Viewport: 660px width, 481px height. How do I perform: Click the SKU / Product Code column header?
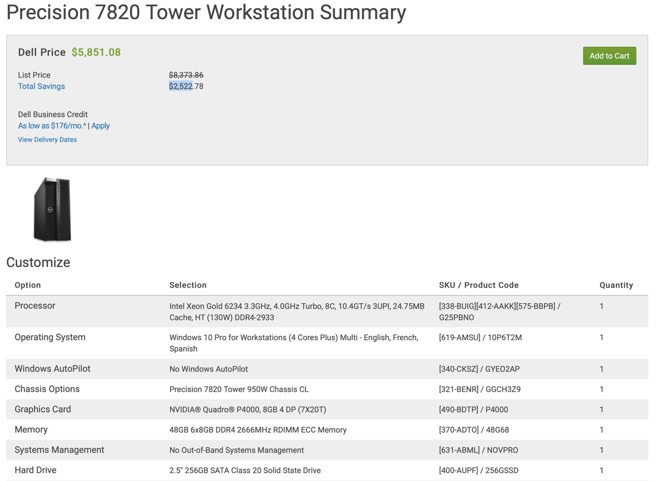(479, 285)
